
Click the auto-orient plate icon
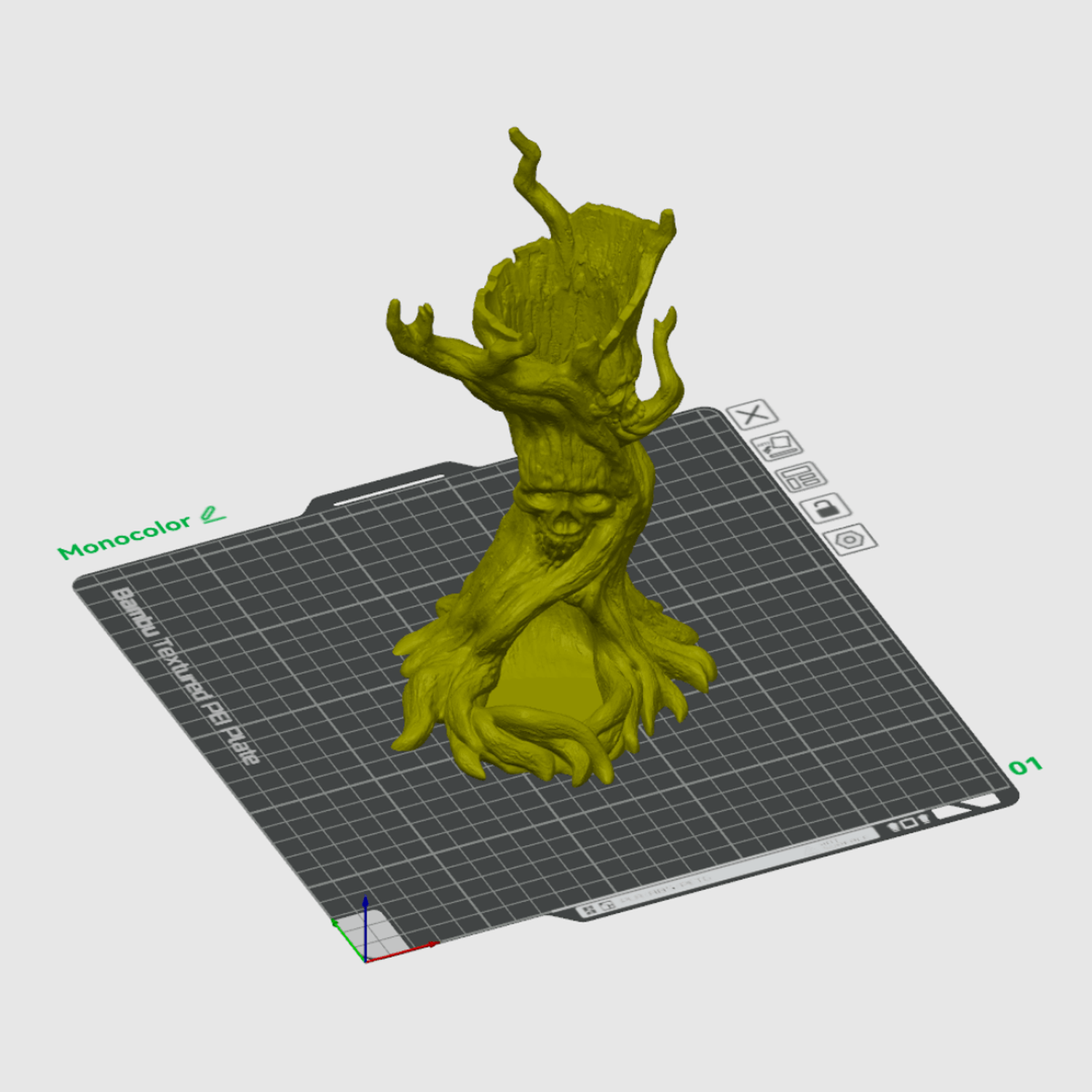point(777,446)
